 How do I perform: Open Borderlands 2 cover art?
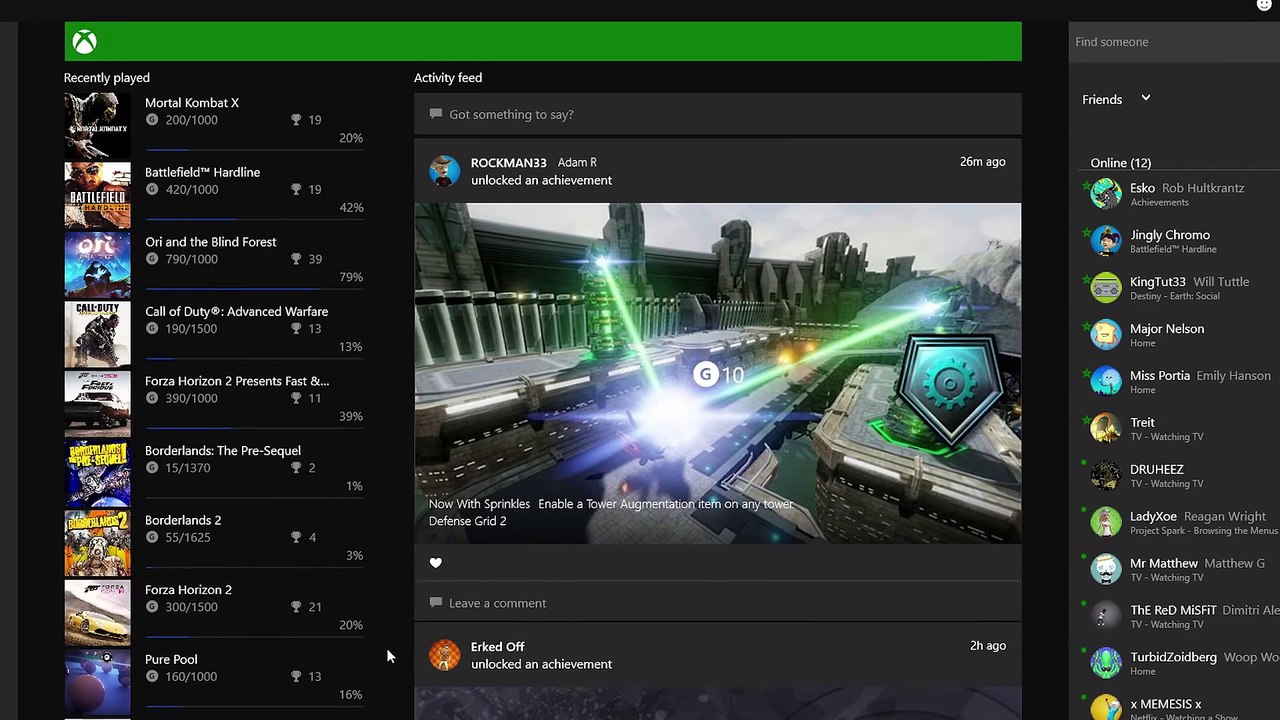97,542
